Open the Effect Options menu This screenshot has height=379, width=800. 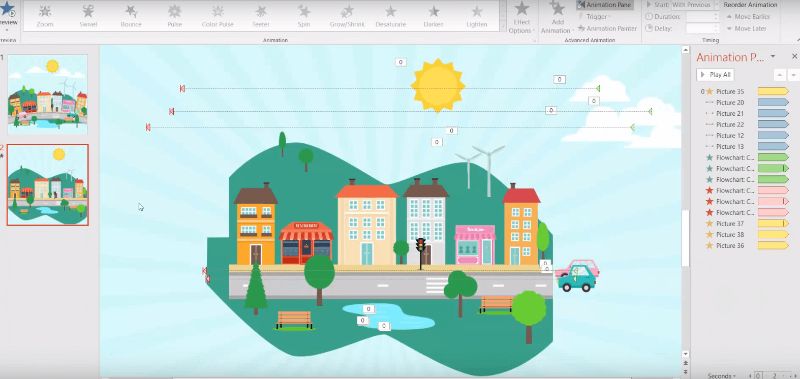tap(521, 17)
